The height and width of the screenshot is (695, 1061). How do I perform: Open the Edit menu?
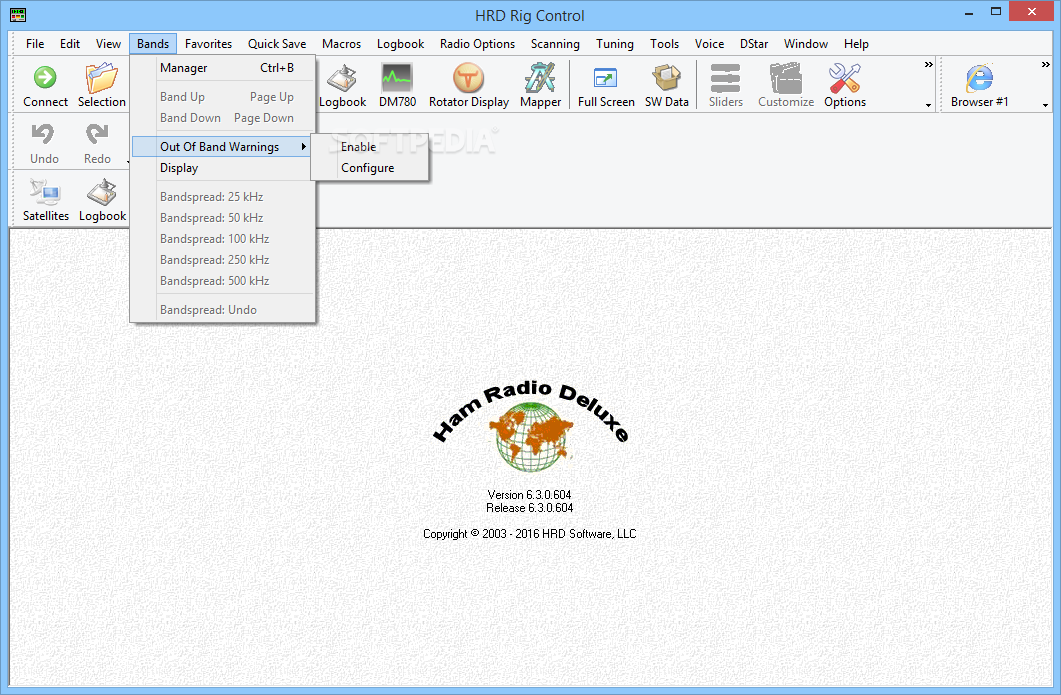70,43
